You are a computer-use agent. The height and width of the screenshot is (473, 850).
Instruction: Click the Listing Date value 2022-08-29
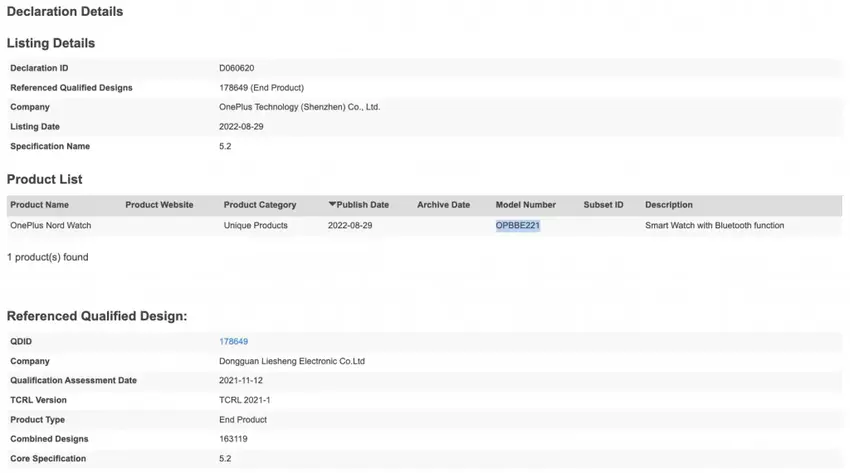(241, 127)
